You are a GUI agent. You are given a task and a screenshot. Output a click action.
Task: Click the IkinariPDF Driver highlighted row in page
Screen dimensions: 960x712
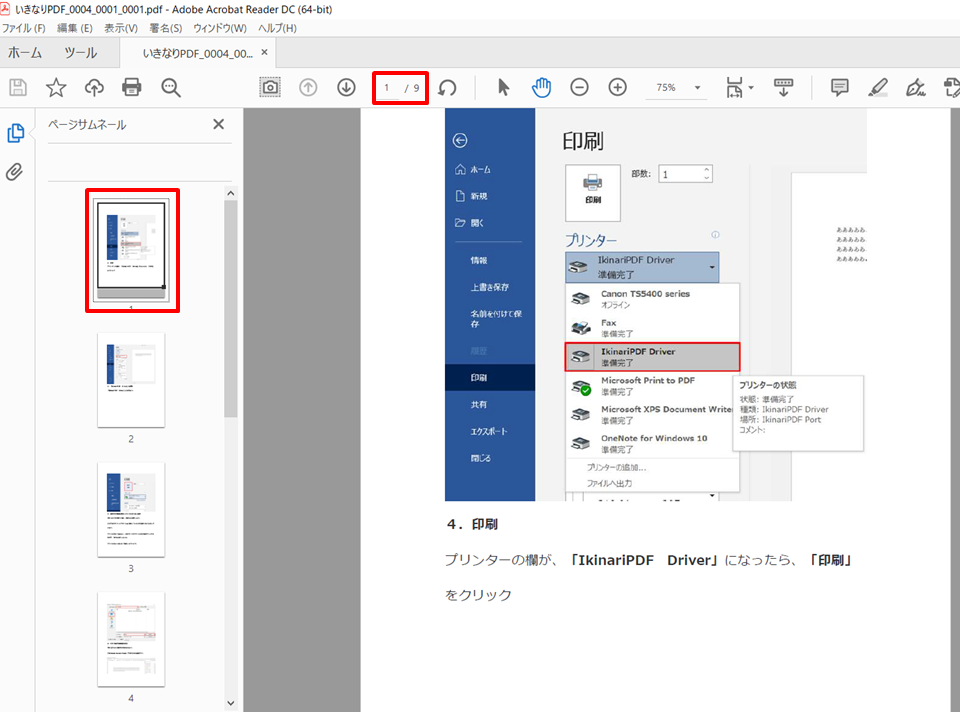click(x=653, y=357)
